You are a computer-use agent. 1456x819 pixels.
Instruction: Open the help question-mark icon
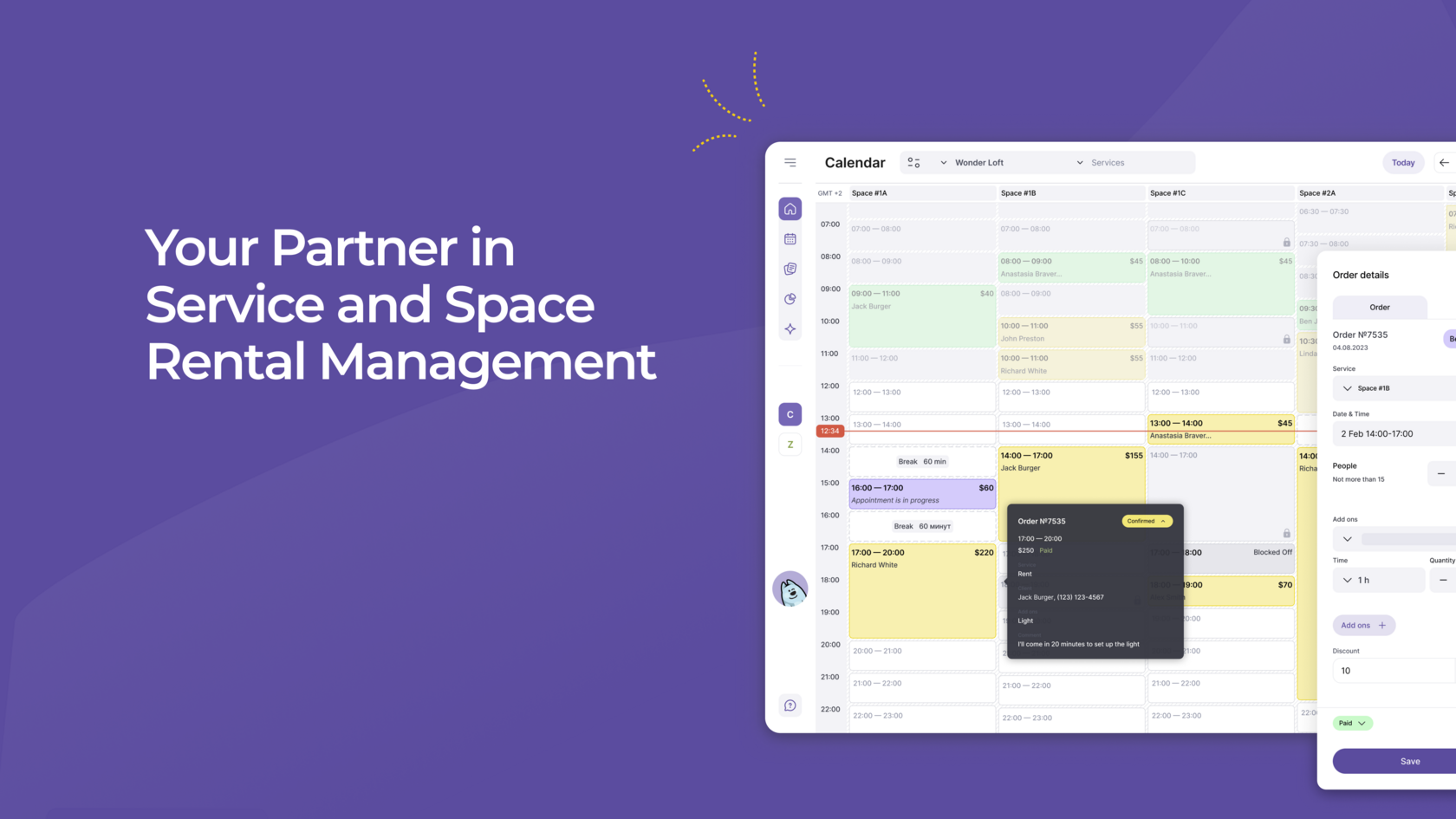(790, 705)
